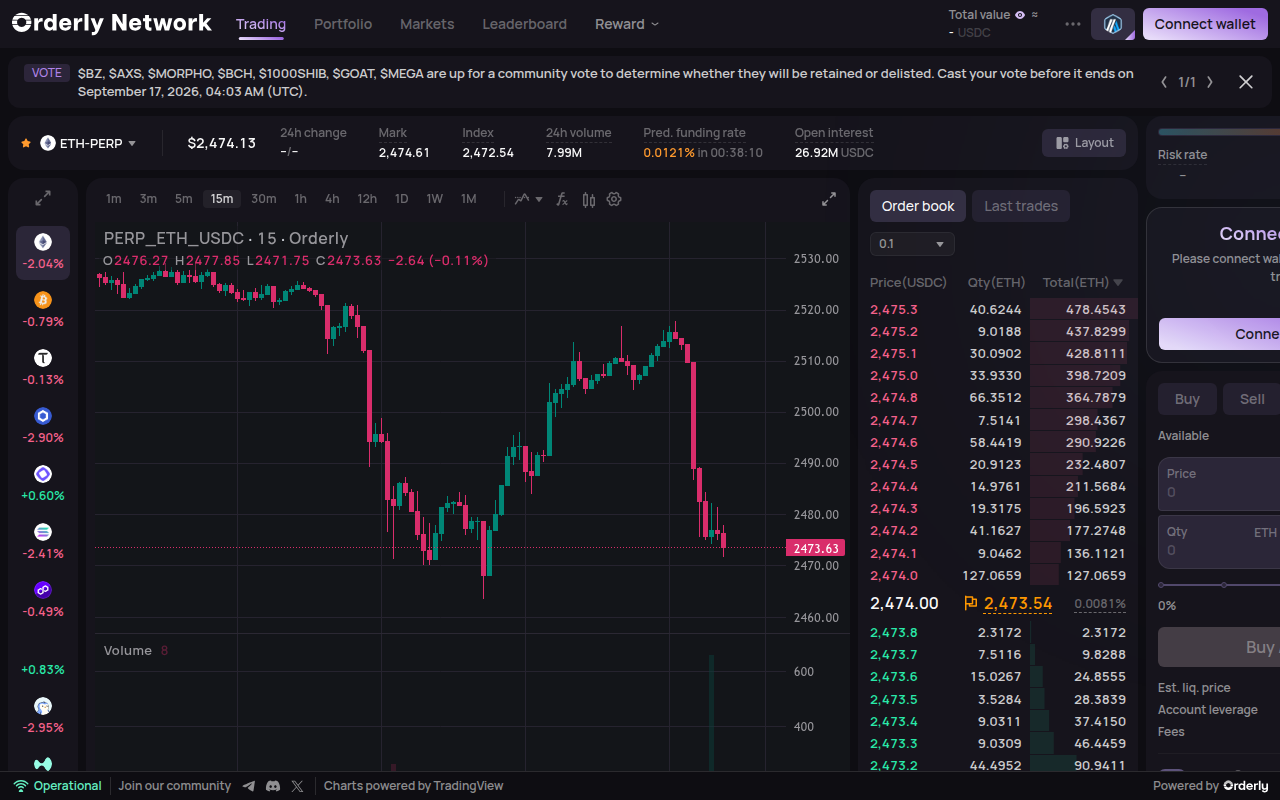
Task: Click the Orderly Network logo
Action: point(112,23)
